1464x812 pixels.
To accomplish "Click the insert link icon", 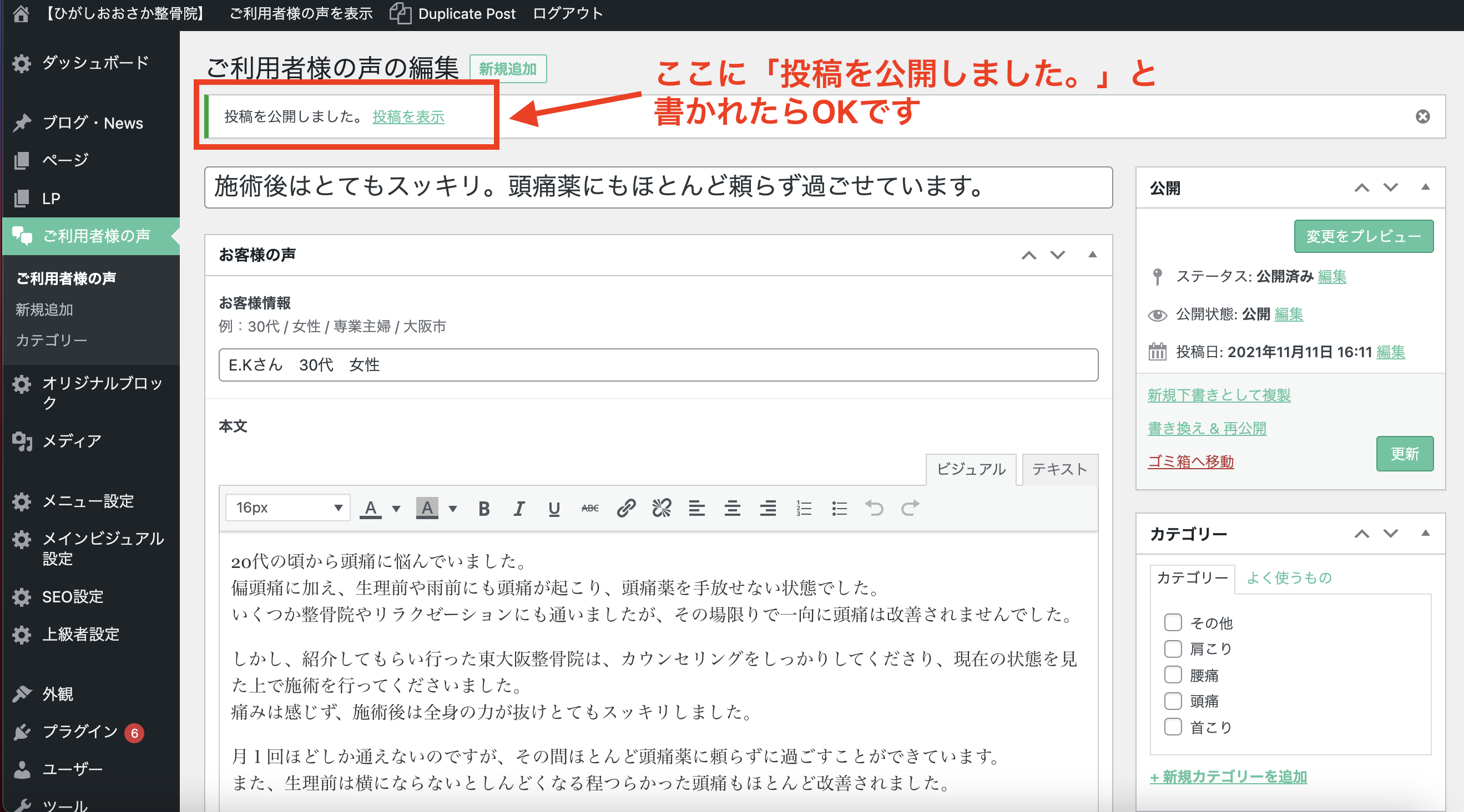I will tap(625, 508).
